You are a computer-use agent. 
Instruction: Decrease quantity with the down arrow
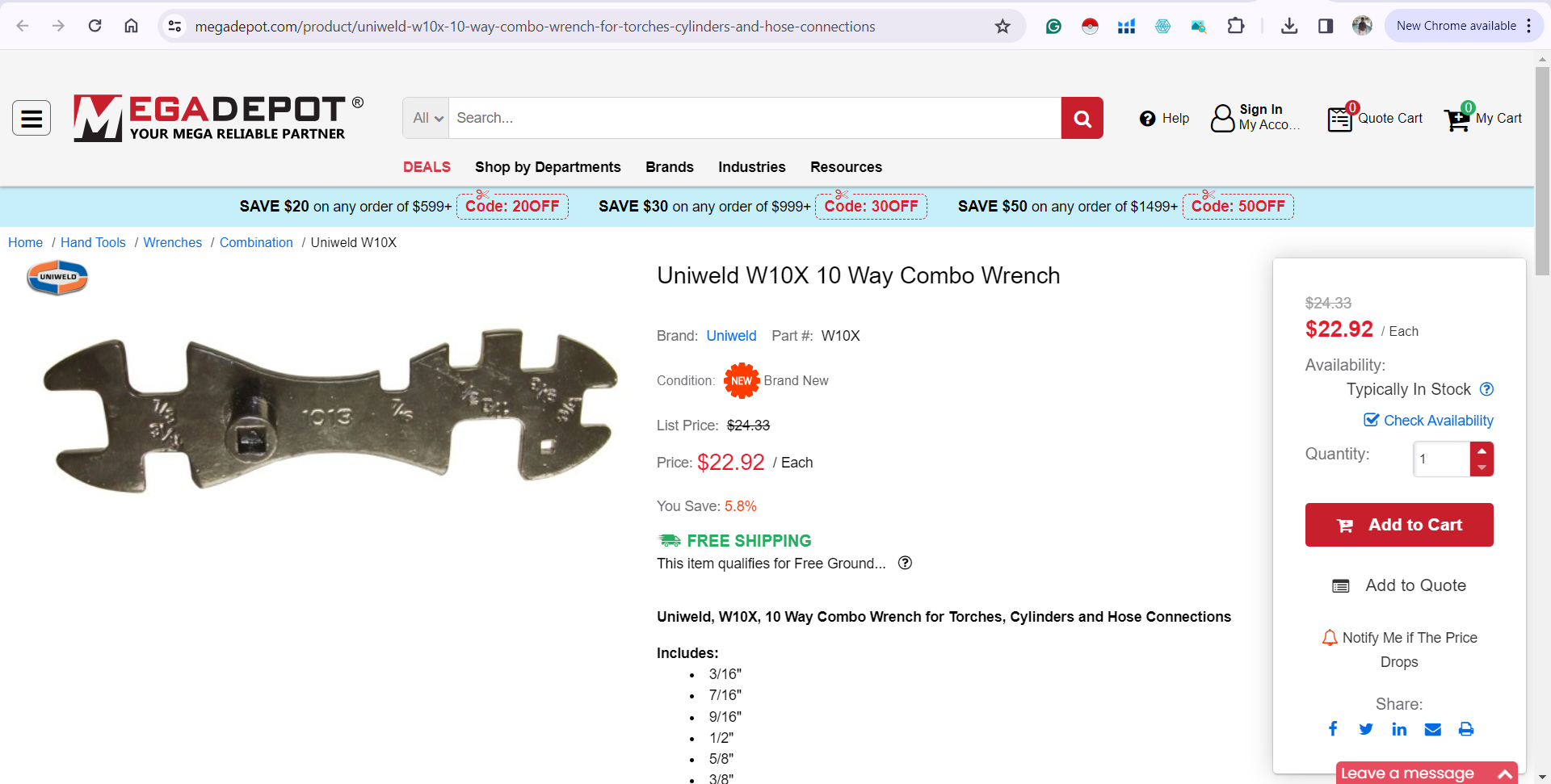(x=1482, y=467)
